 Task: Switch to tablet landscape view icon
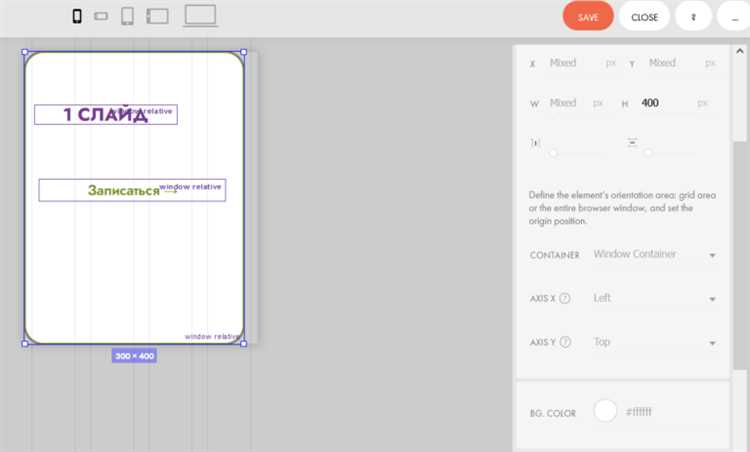[157, 16]
